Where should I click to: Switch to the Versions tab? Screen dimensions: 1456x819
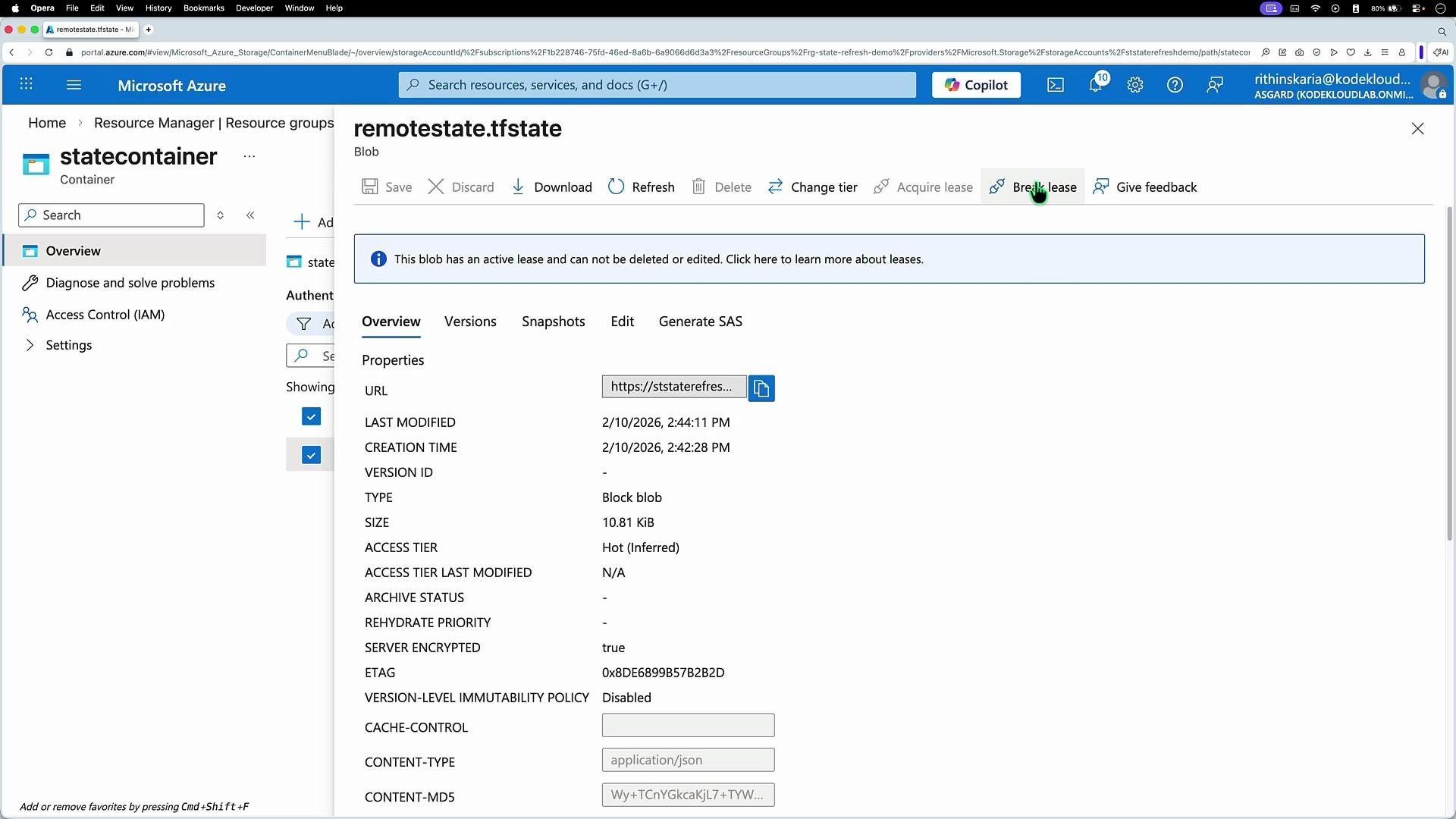pyautogui.click(x=470, y=322)
